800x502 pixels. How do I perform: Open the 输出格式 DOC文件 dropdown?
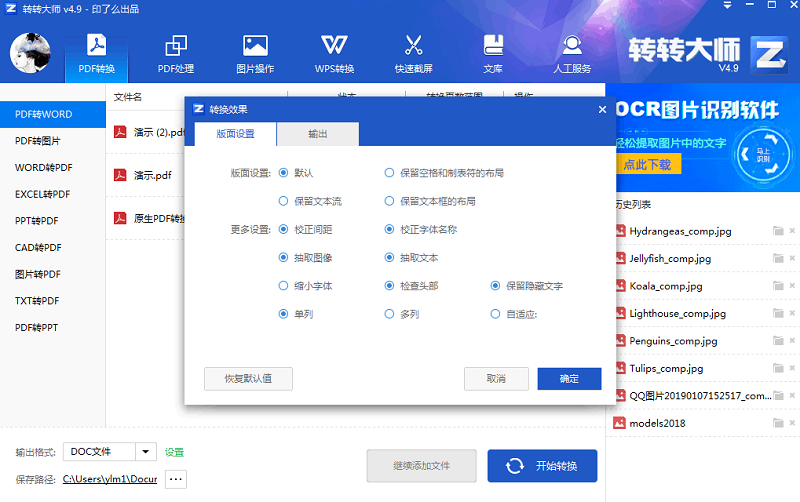(145, 451)
